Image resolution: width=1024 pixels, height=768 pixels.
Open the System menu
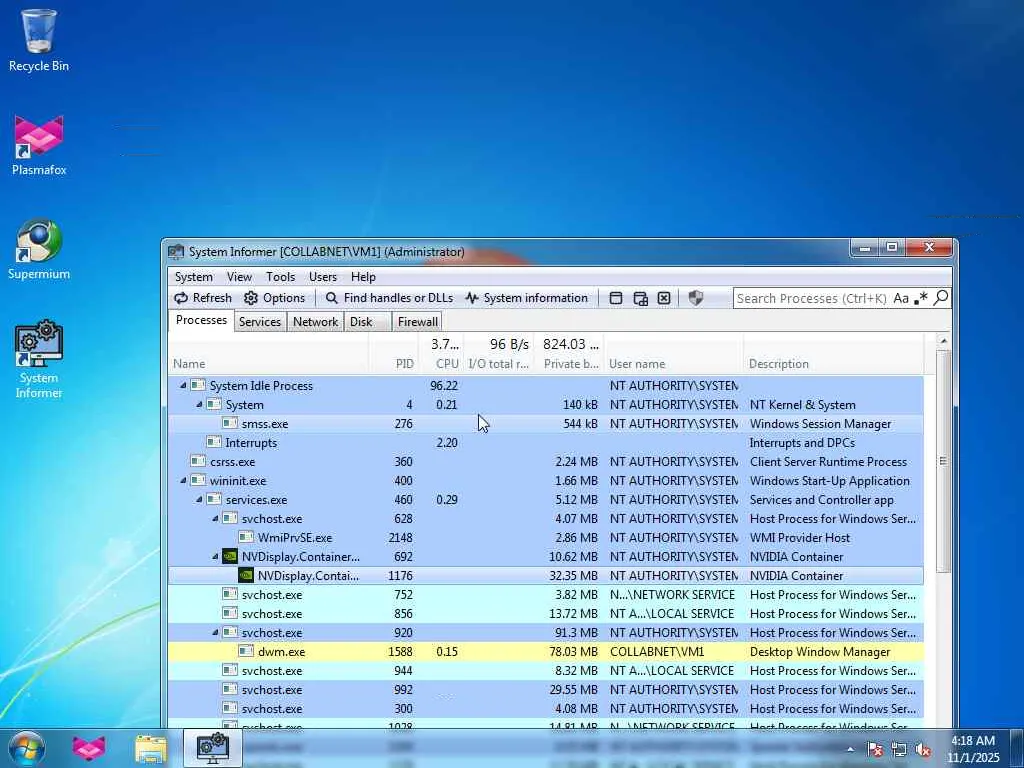click(193, 277)
